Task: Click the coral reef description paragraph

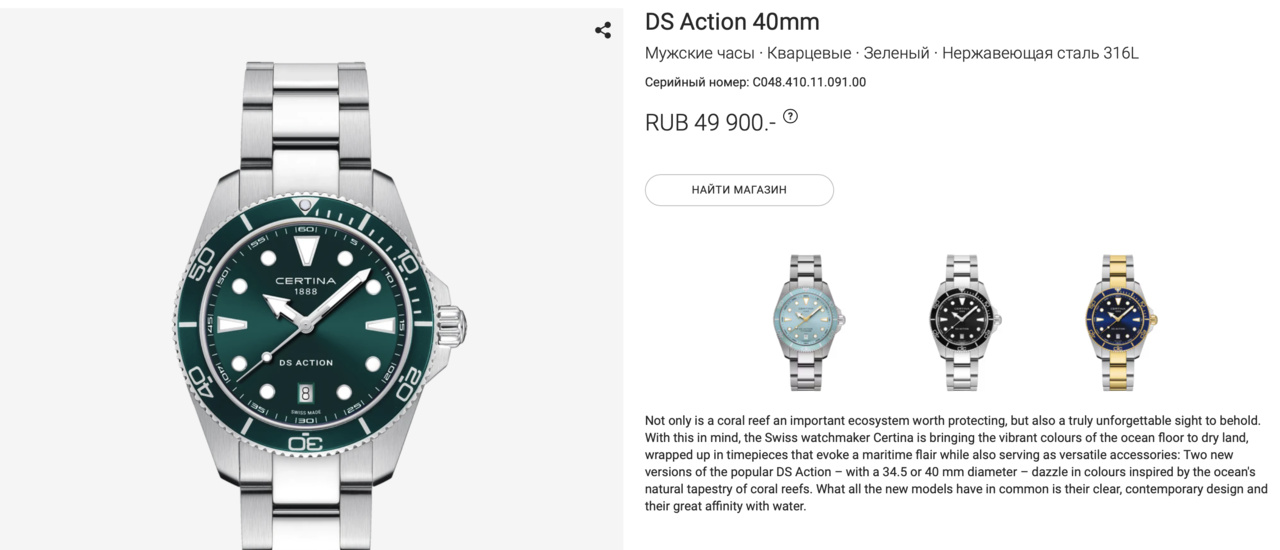Action: pos(955,463)
